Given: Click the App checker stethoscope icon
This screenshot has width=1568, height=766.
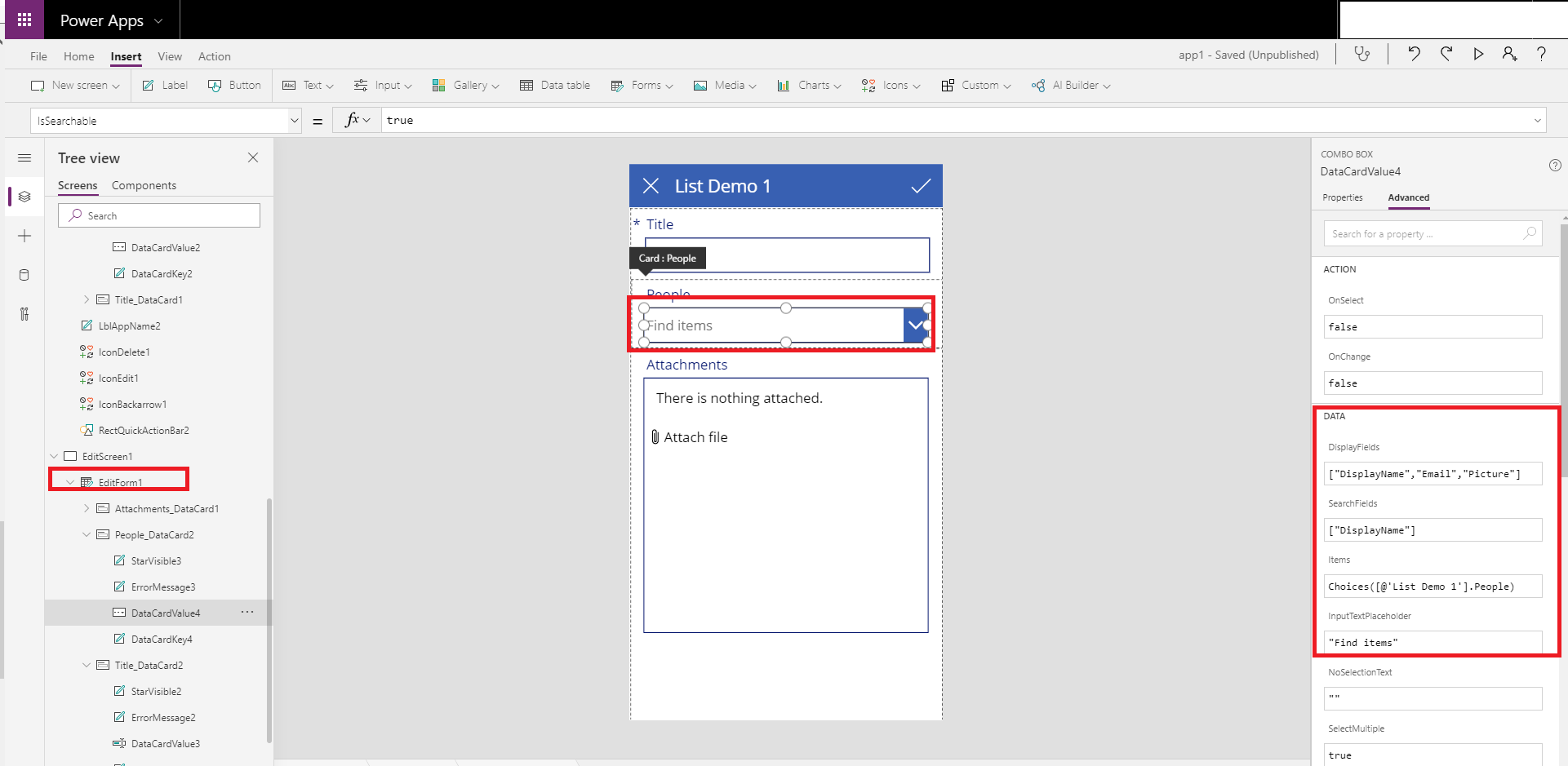Looking at the screenshot, I should 1361,54.
